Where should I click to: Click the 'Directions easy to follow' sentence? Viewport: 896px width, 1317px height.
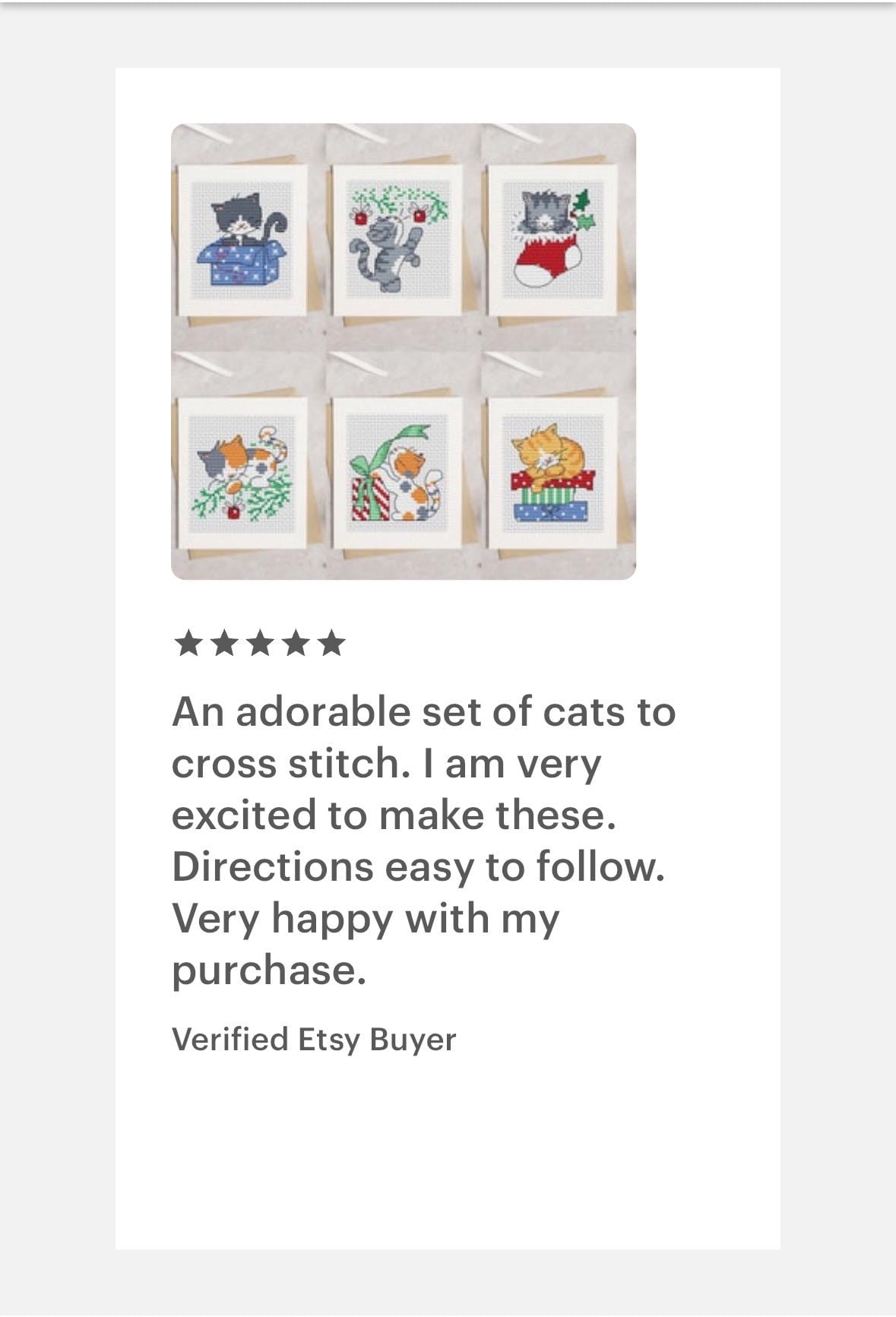pos(419,866)
